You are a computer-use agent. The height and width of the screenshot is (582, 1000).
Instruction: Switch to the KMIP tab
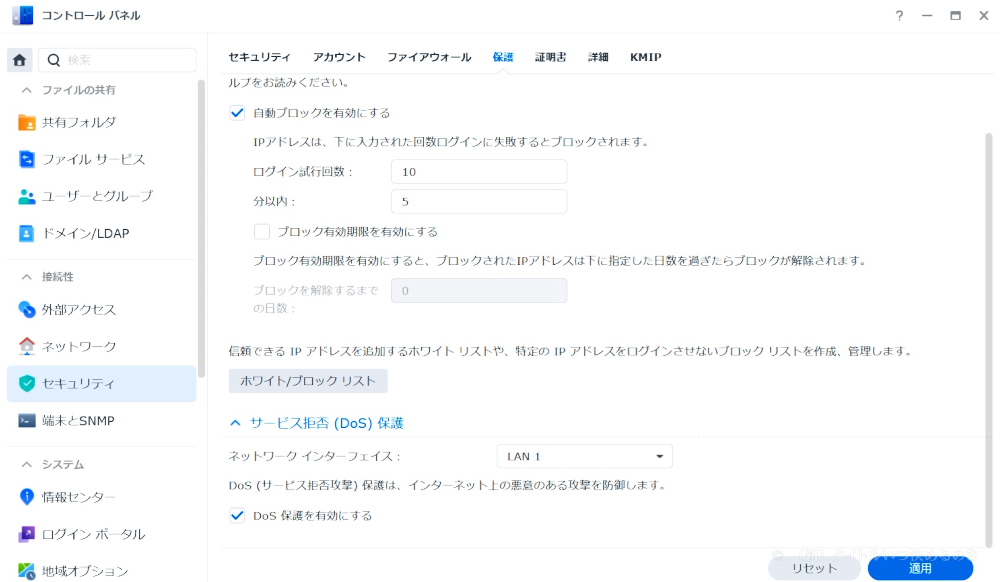645,57
